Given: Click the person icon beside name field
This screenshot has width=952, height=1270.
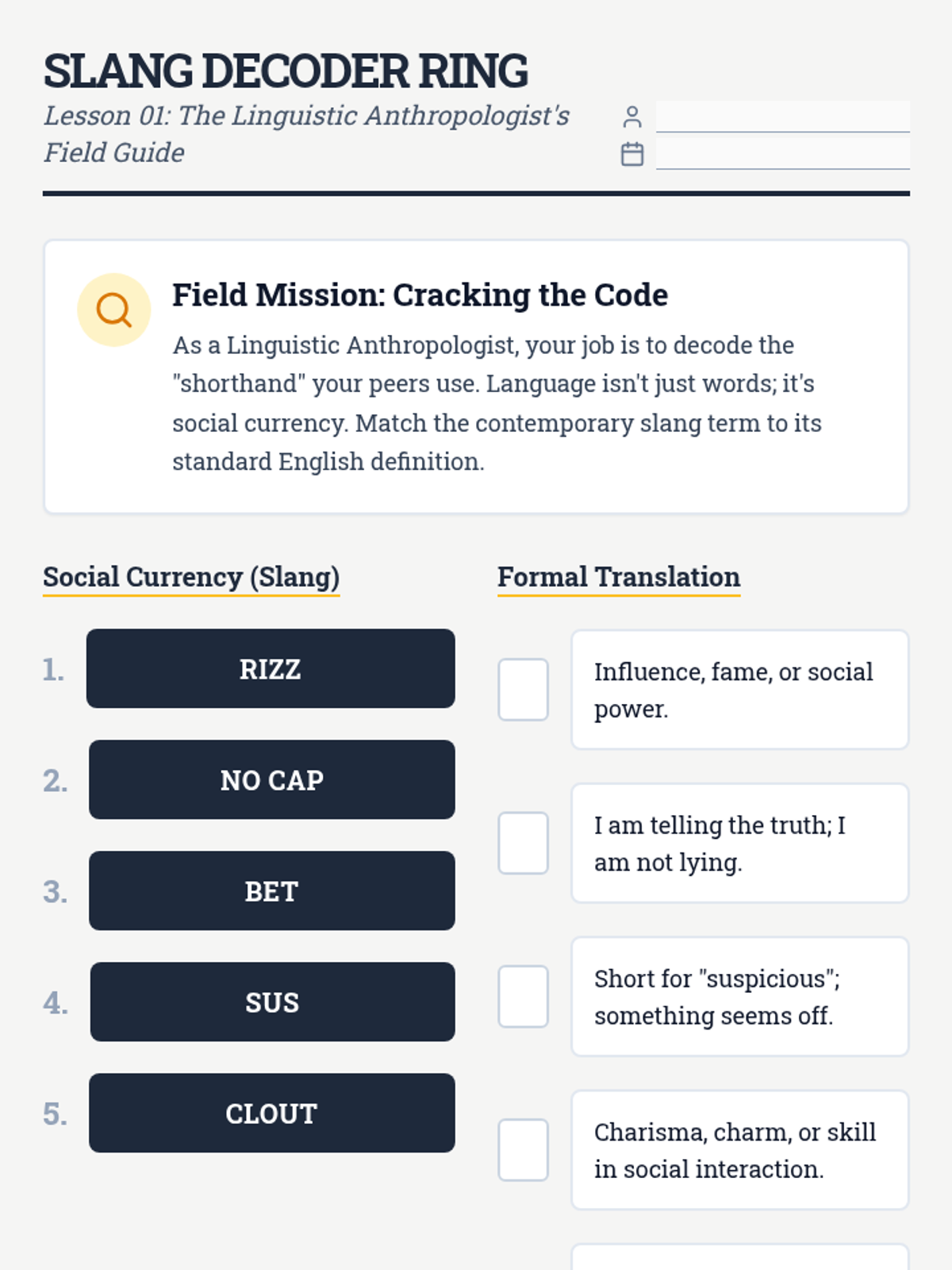Looking at the screenshot, I should [631, 117].
